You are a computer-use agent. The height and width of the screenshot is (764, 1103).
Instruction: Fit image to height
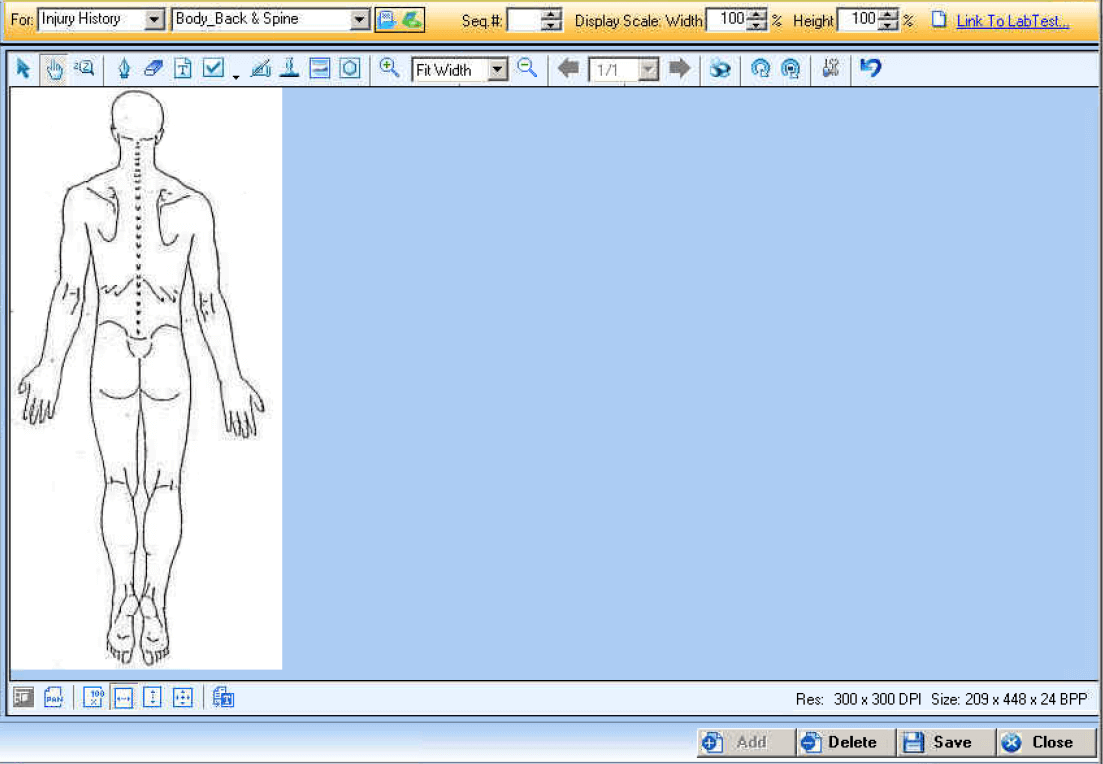click(x=153, y=697)
